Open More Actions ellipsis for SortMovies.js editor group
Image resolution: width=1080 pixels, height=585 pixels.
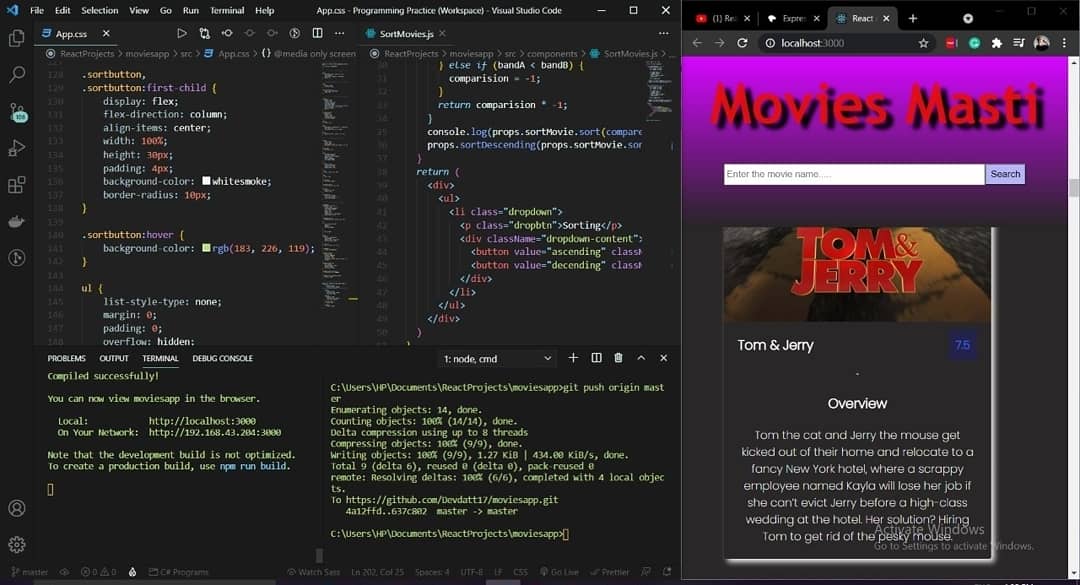click(663, 33)
